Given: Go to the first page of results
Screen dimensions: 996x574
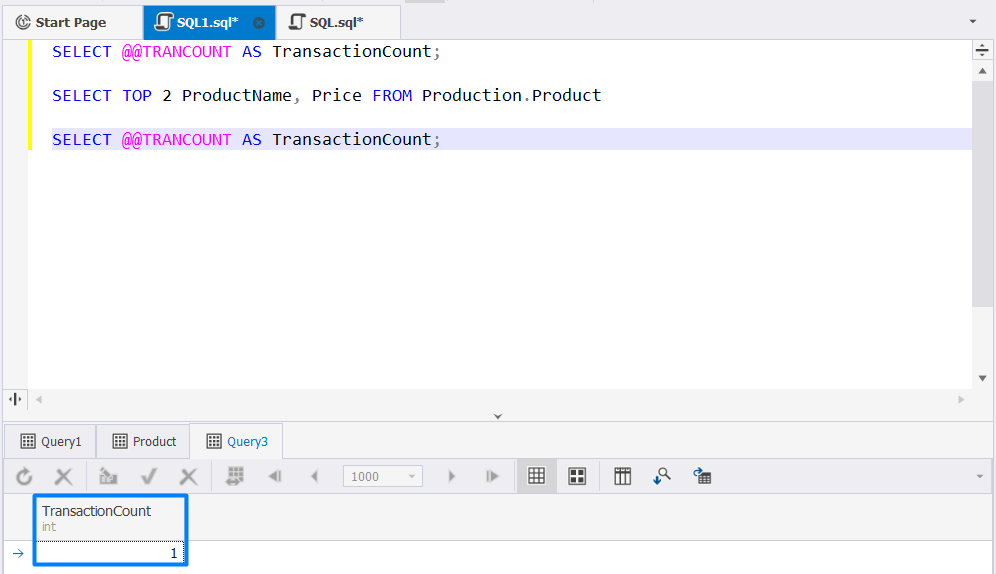Looking at the screenshot, I should pos(275,476).
